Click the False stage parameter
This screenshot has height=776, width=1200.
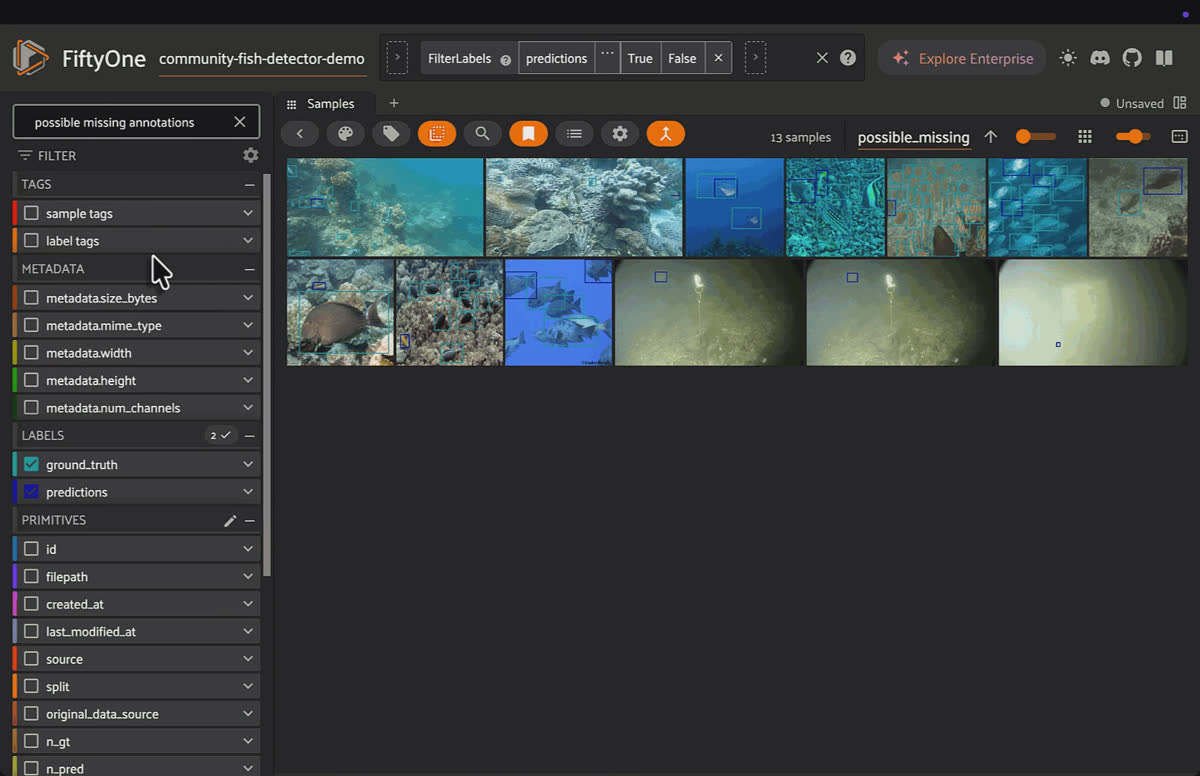[x=682, y=58]
